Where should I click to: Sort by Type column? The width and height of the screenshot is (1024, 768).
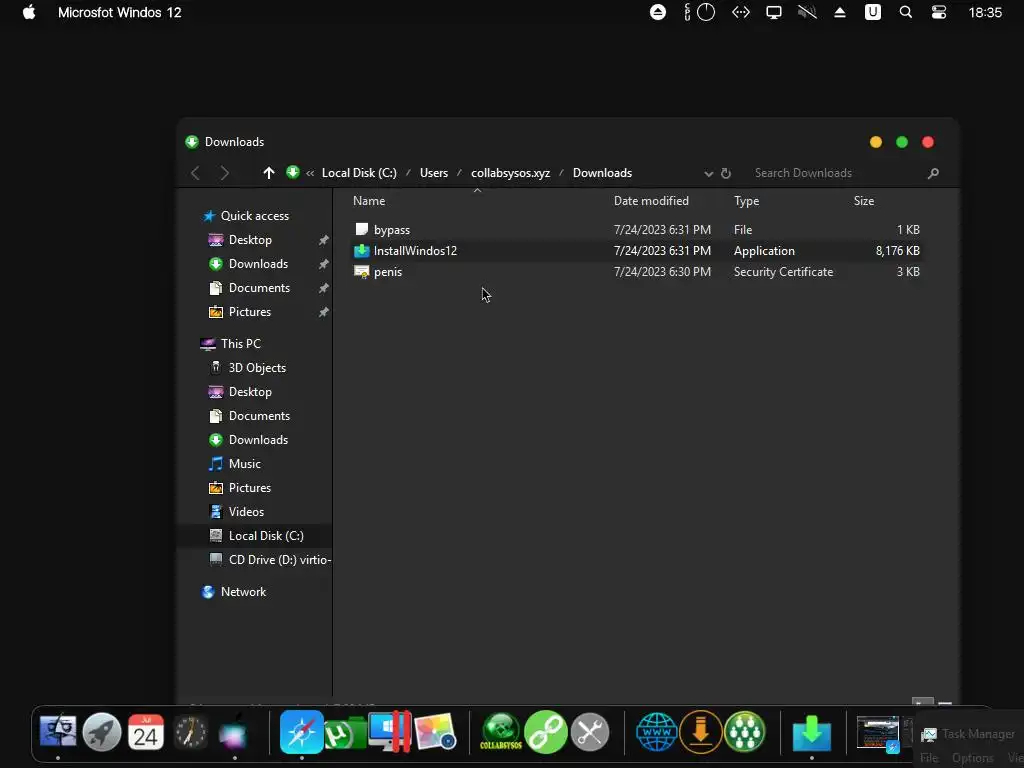point(746,201)
